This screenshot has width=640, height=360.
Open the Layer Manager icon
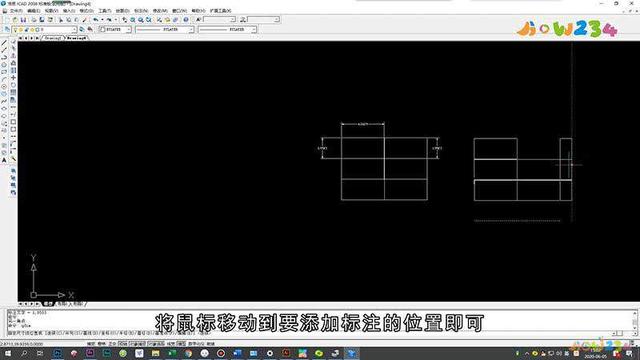(7, 30)
